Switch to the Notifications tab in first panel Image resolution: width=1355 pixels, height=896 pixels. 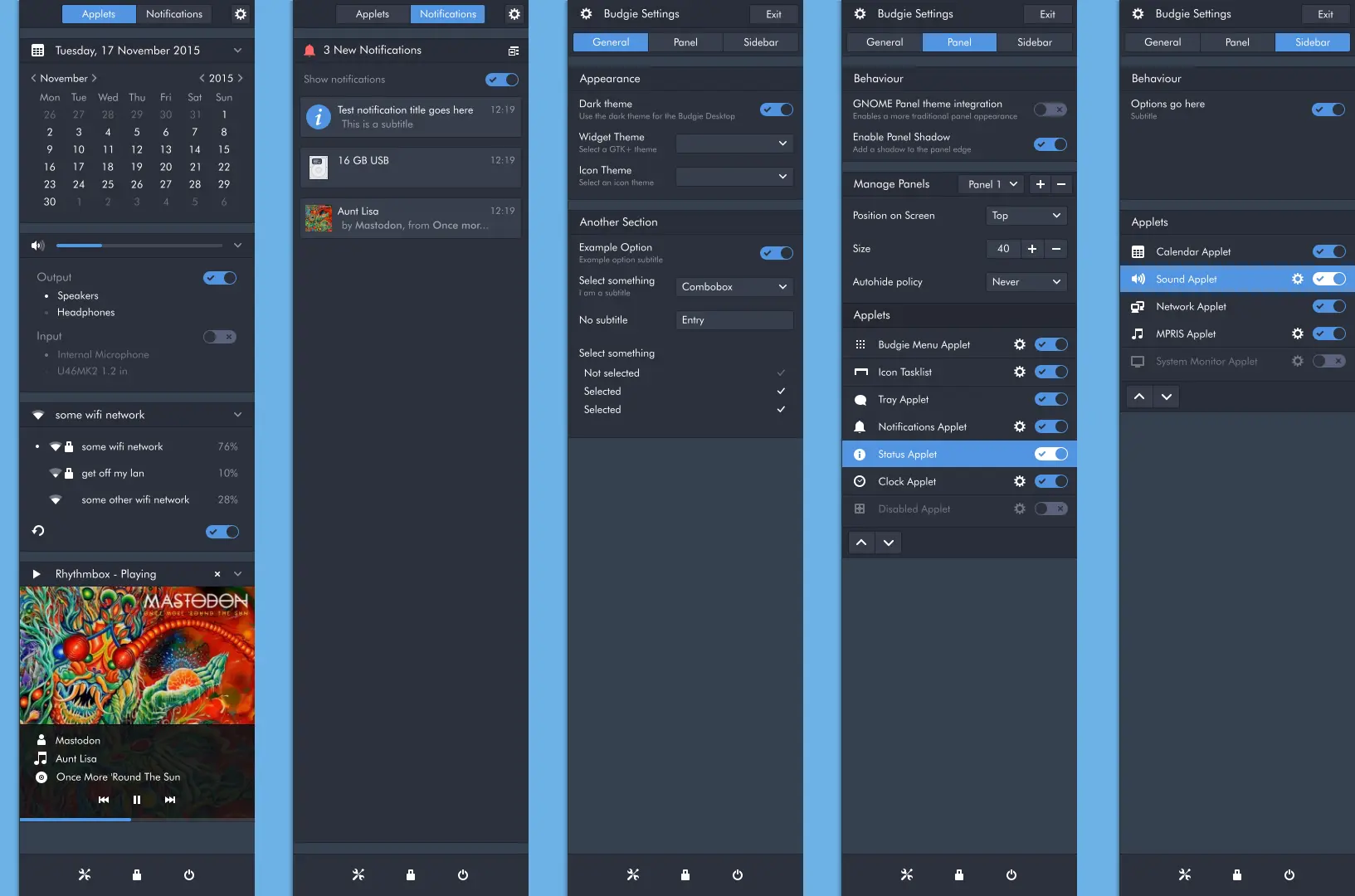coord(174,14)
